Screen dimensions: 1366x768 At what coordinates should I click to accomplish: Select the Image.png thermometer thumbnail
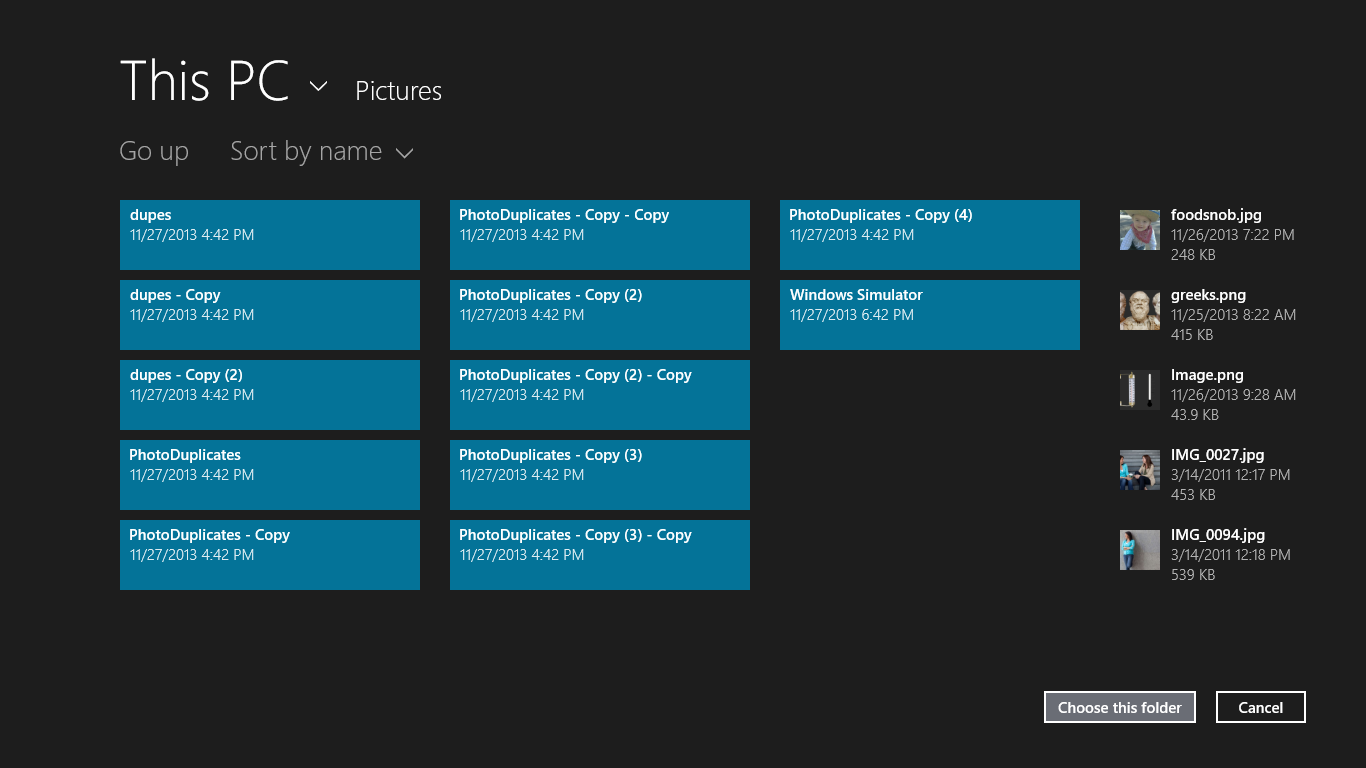pos(1139,390)
